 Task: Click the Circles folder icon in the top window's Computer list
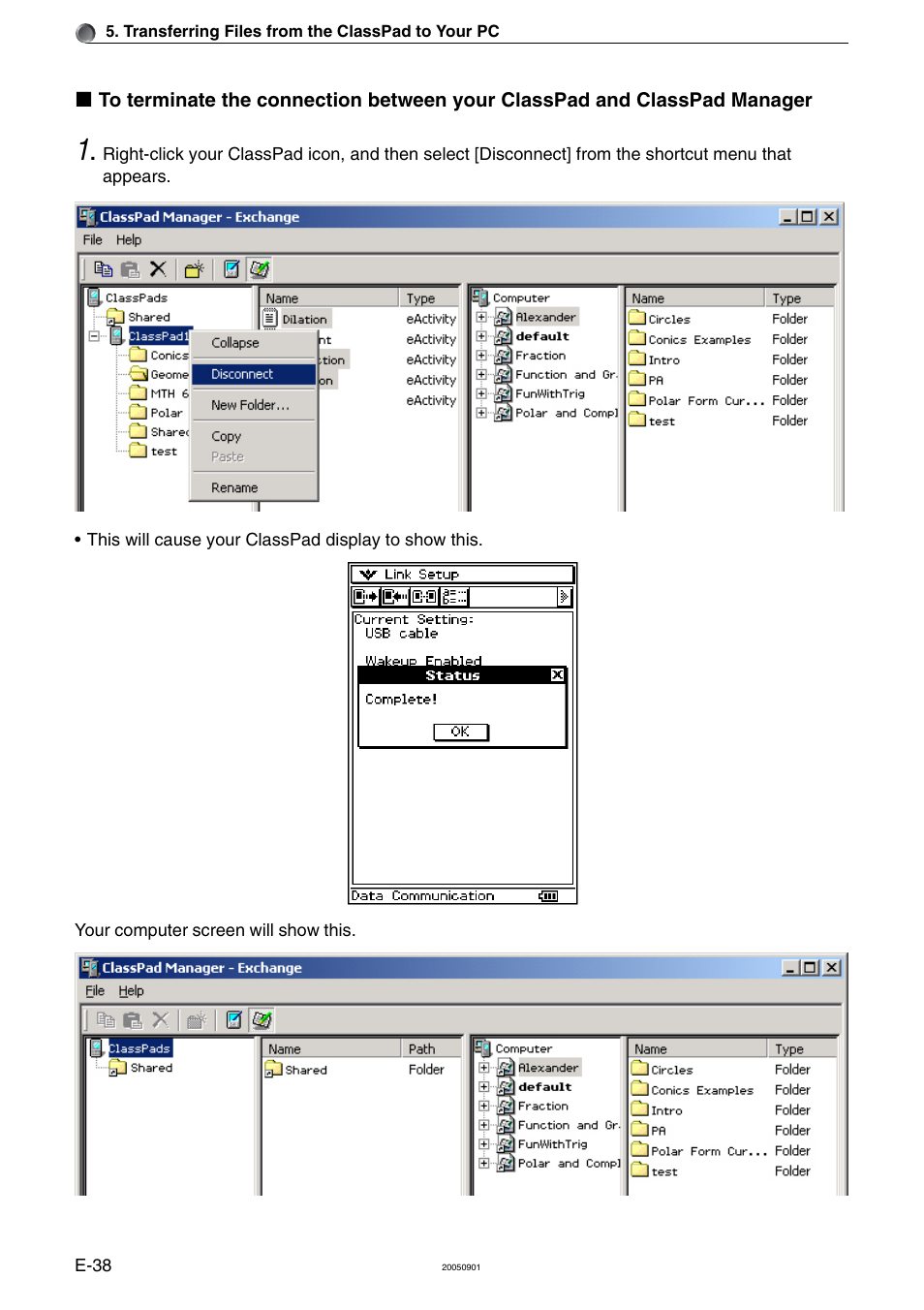tap(637, 318)
